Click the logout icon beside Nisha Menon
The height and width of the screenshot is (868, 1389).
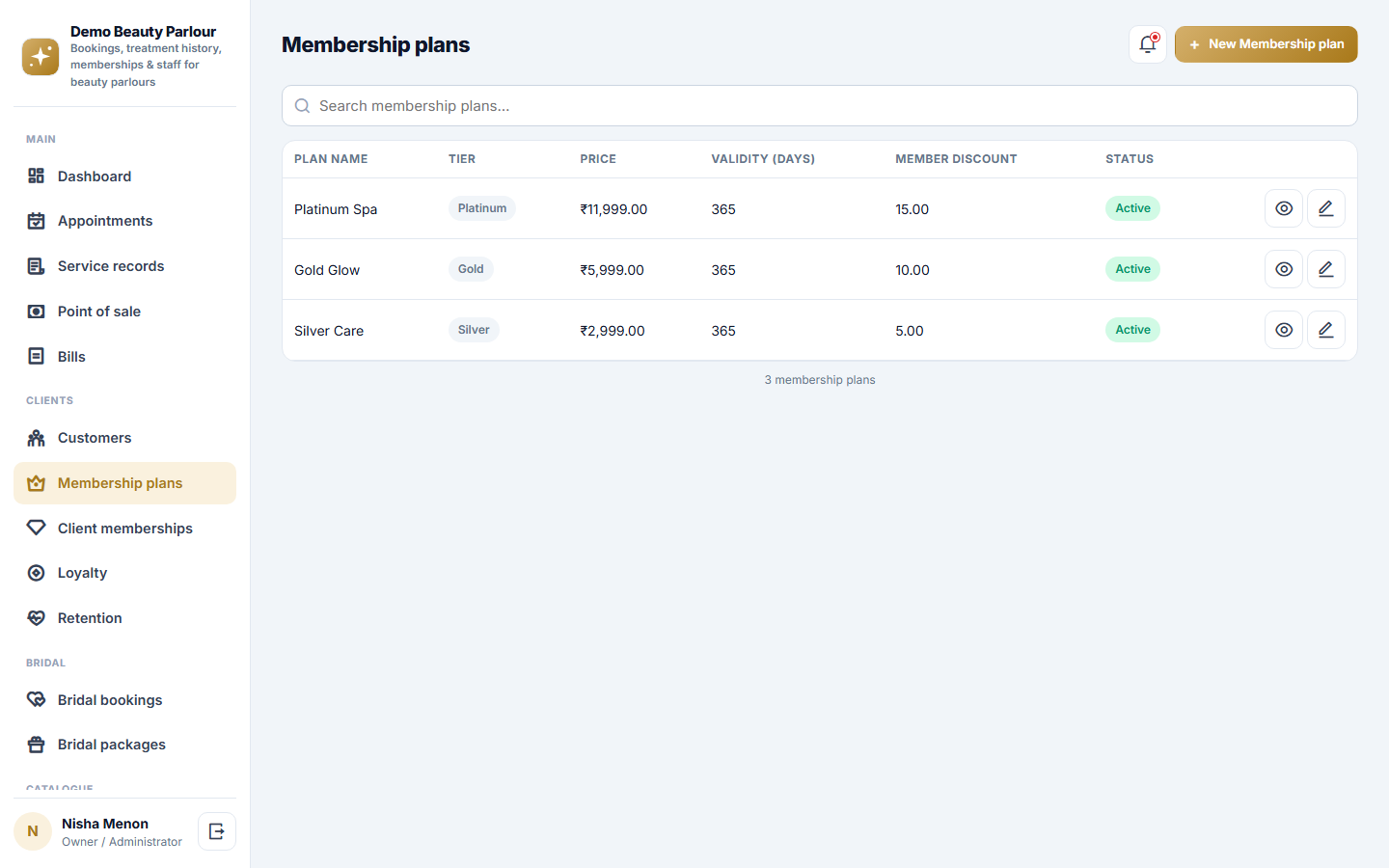(217, 831)
